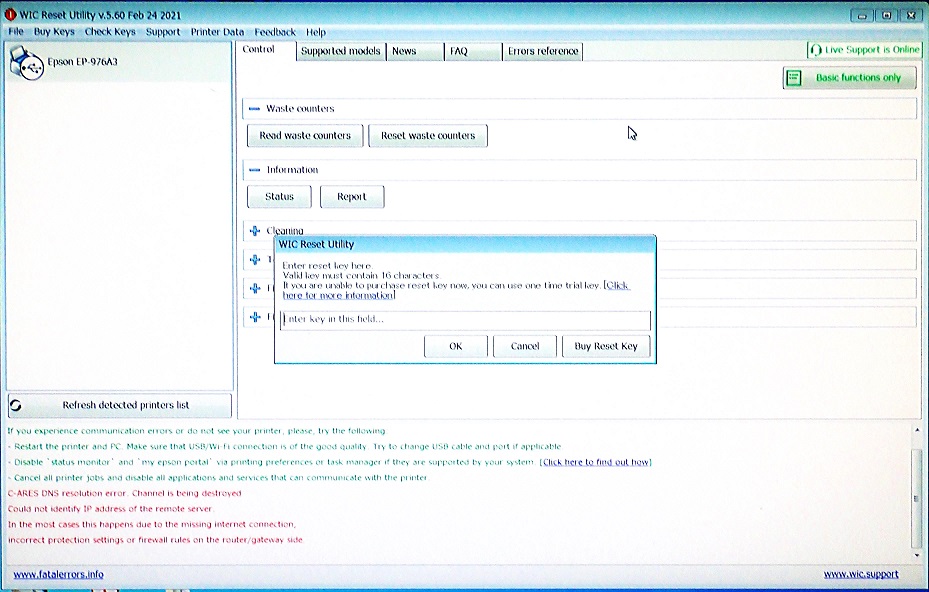This screenshot has width=929, height=592.
Task: Click the Epson printer USB icon
Action: pyautogui.click(x=26, y=63)
